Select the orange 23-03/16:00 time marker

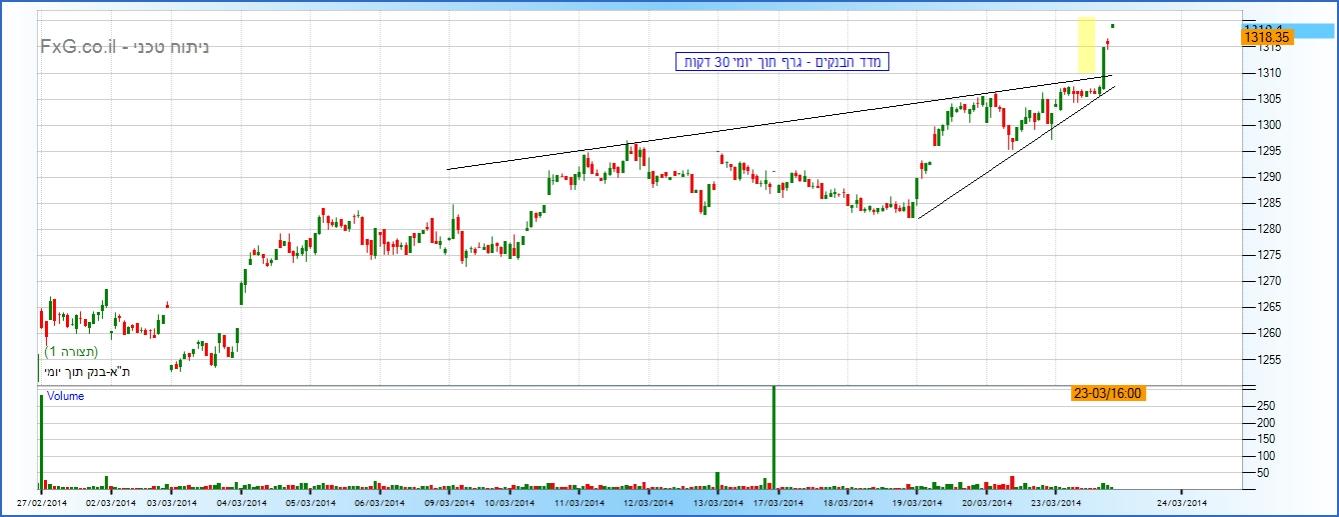(1107, 394)
